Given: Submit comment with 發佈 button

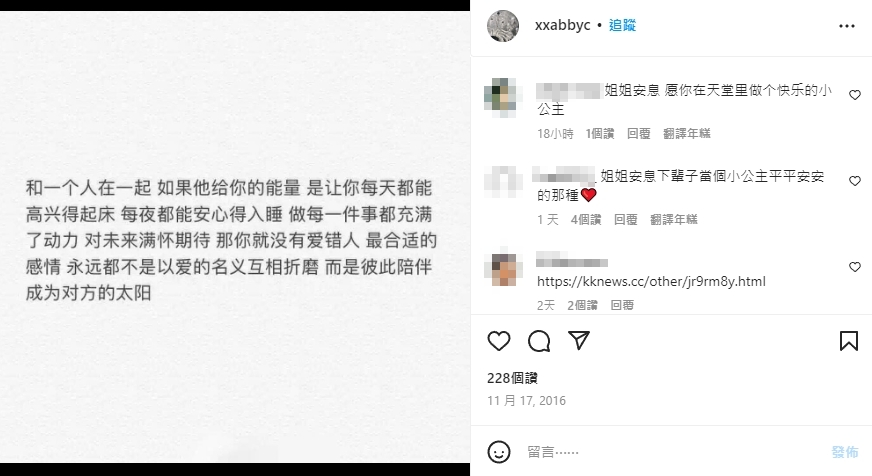Looking at the screenshot, I should pyautogui.click(x=845, y=452).
